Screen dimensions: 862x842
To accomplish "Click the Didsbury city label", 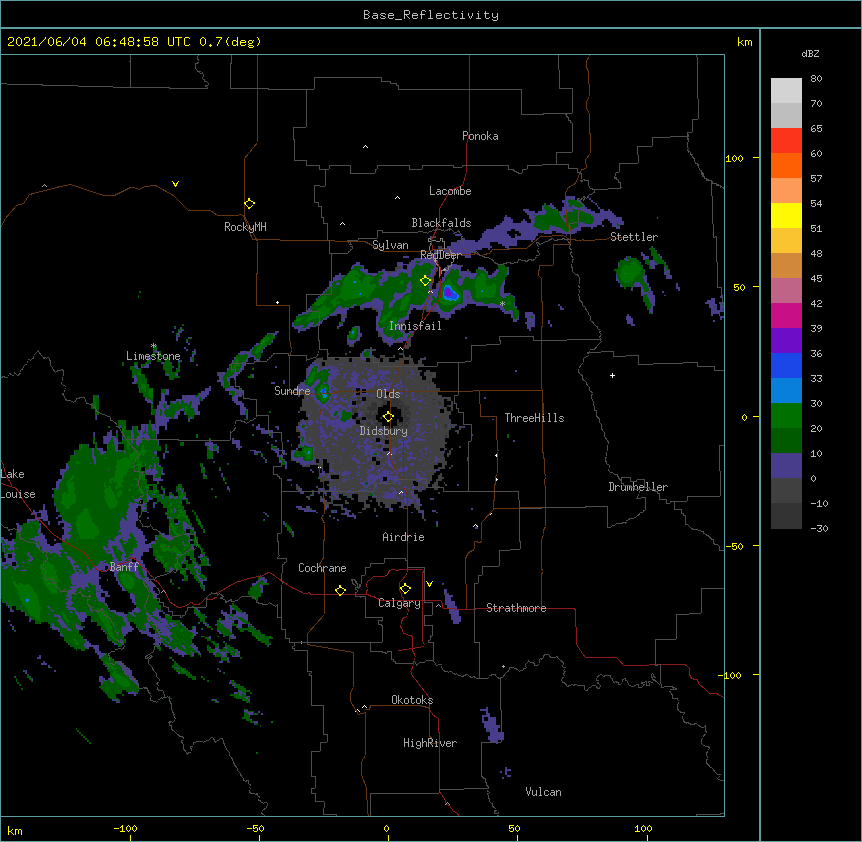I will [384, 431].
